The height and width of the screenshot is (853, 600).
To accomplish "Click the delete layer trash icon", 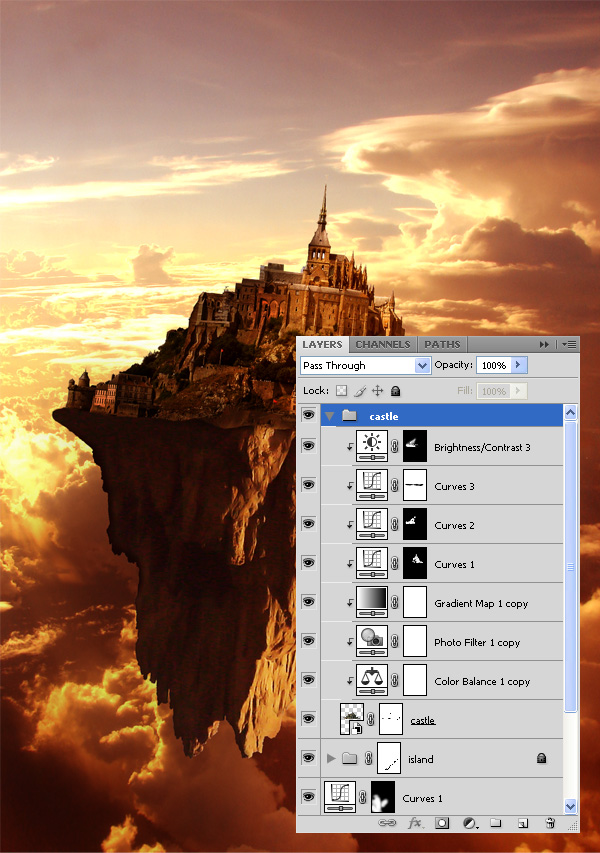I will (550, 823).
